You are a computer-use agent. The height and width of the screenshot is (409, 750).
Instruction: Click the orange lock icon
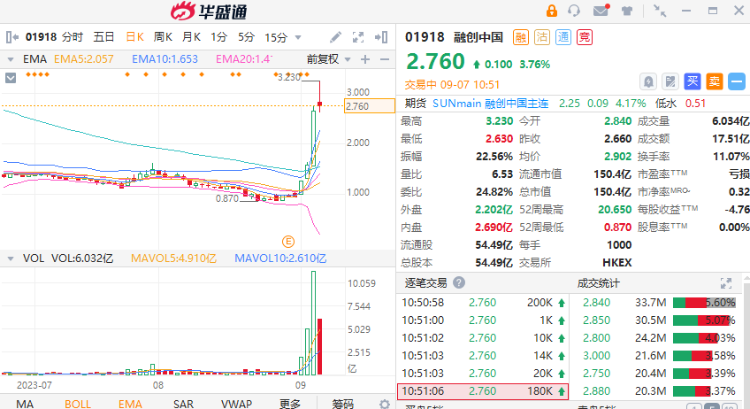pyautogui.click(x=551, y=11)
